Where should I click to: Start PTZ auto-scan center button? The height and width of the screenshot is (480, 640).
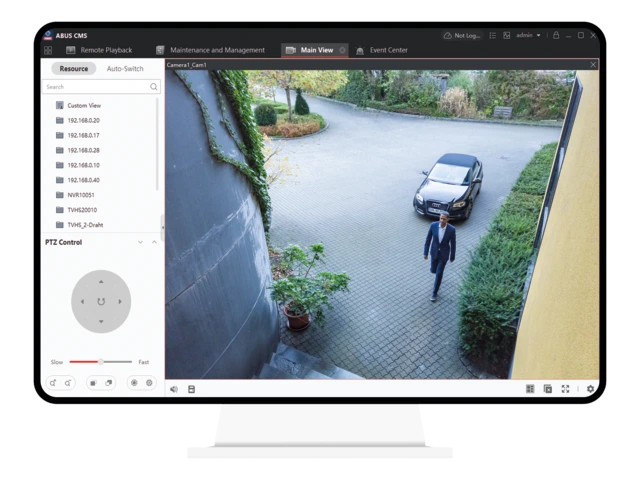click(101, 302)
